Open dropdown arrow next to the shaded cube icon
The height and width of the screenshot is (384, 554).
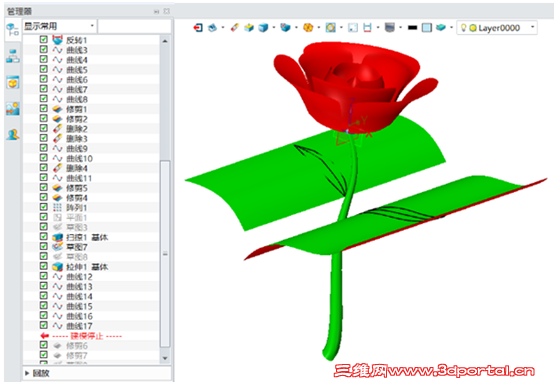tap(274, 27)
